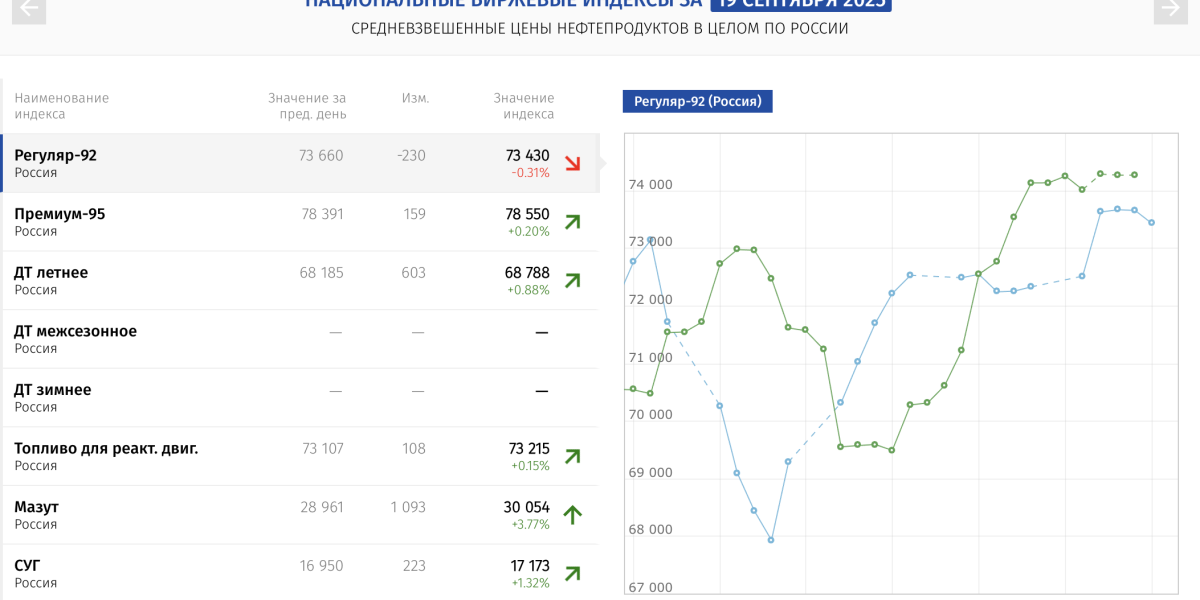Screen dimensions: 1200x600
Task: Click green trend arrow for СУГ
Action: pyautogui.click(x=573, y=574)
